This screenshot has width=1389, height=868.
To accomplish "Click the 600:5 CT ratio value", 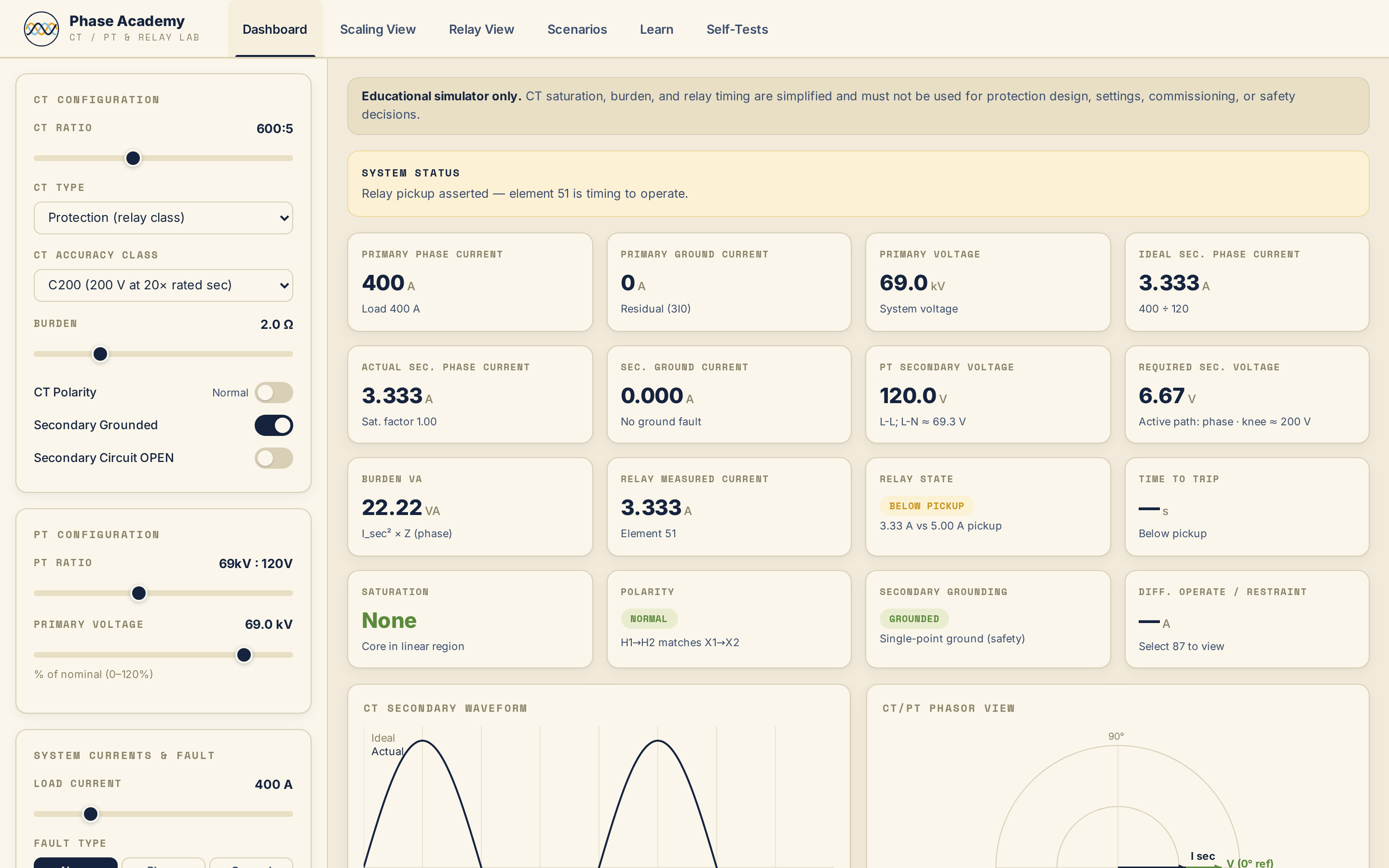I will pos(274,129).
